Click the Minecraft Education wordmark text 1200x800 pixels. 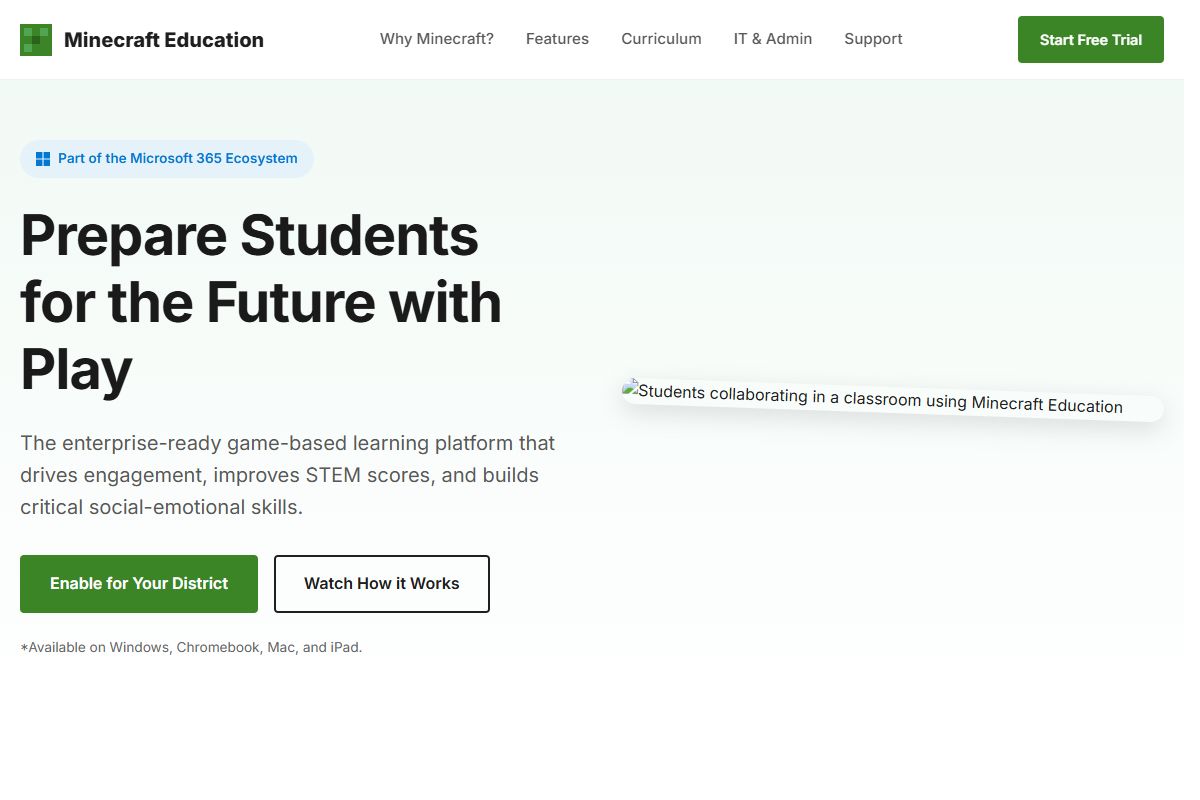(x=163, y=40)
